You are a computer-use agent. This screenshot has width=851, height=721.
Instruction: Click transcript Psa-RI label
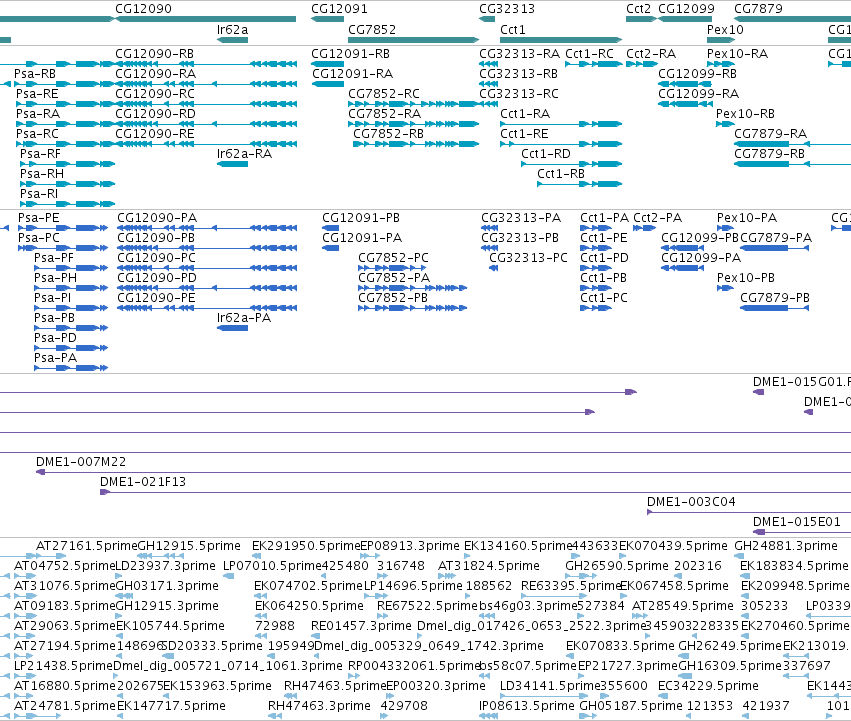[39, 194]
